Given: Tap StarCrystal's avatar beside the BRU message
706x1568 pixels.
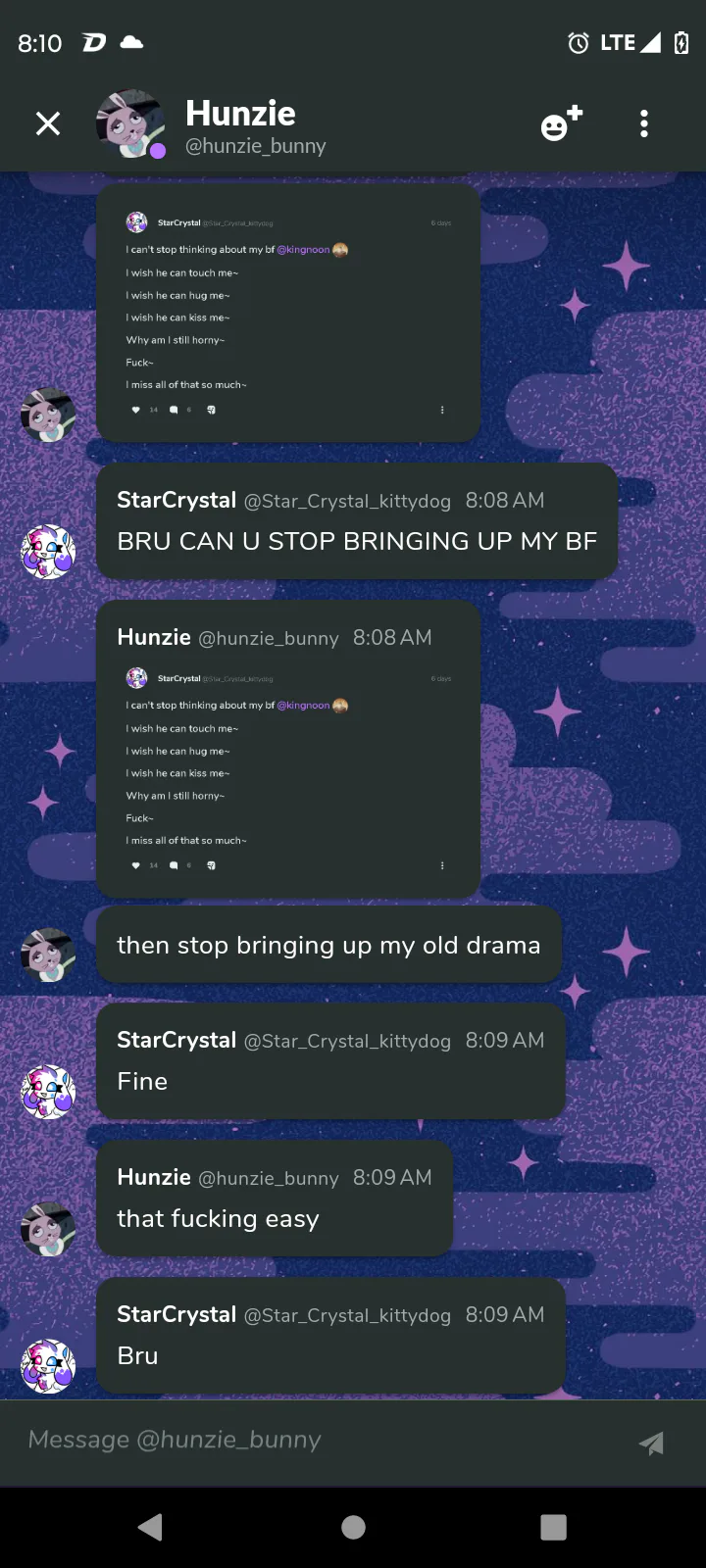Looking at the screenshot, I should 48,551.
